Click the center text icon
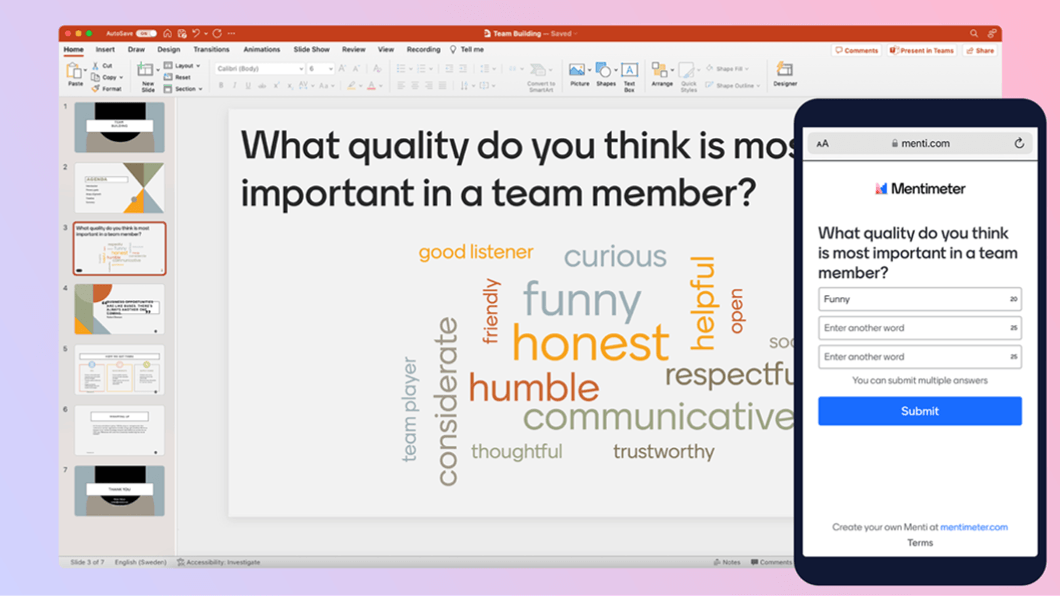This screenshot has width=1060, height=596. [415, 86]
